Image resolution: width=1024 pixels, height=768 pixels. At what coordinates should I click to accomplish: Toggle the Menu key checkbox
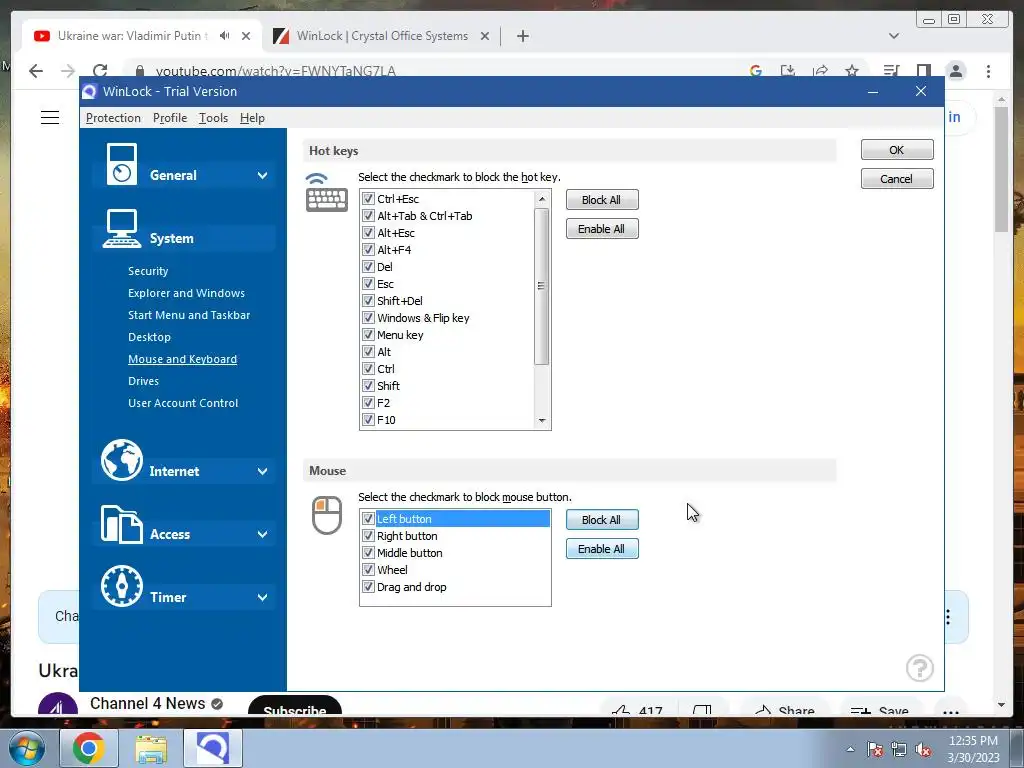tap(368, 334)
